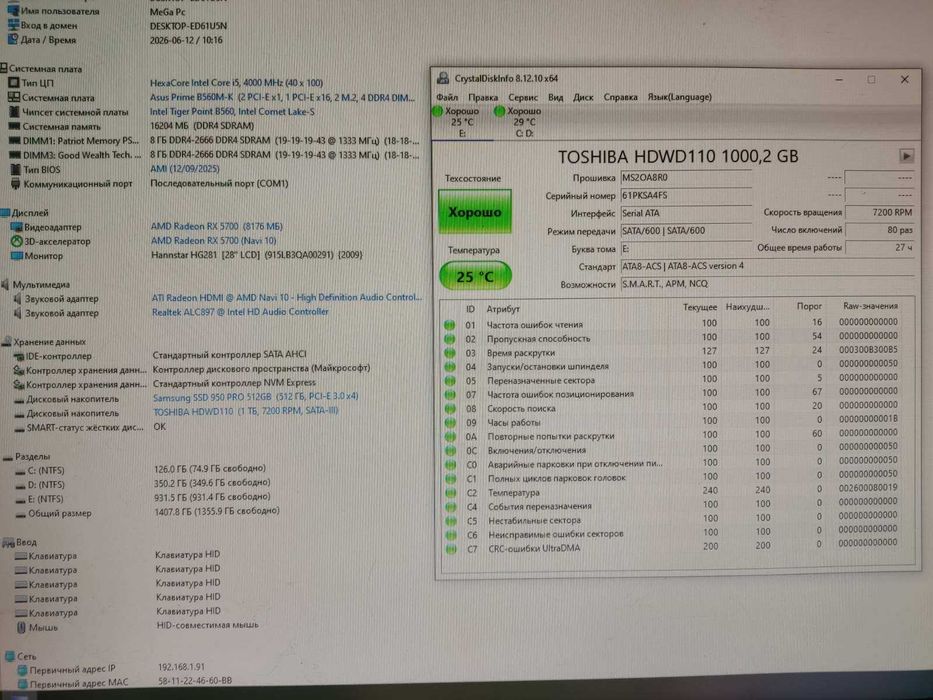
Task: Click the Тип BIOS icon
Action: click(15, 170)
